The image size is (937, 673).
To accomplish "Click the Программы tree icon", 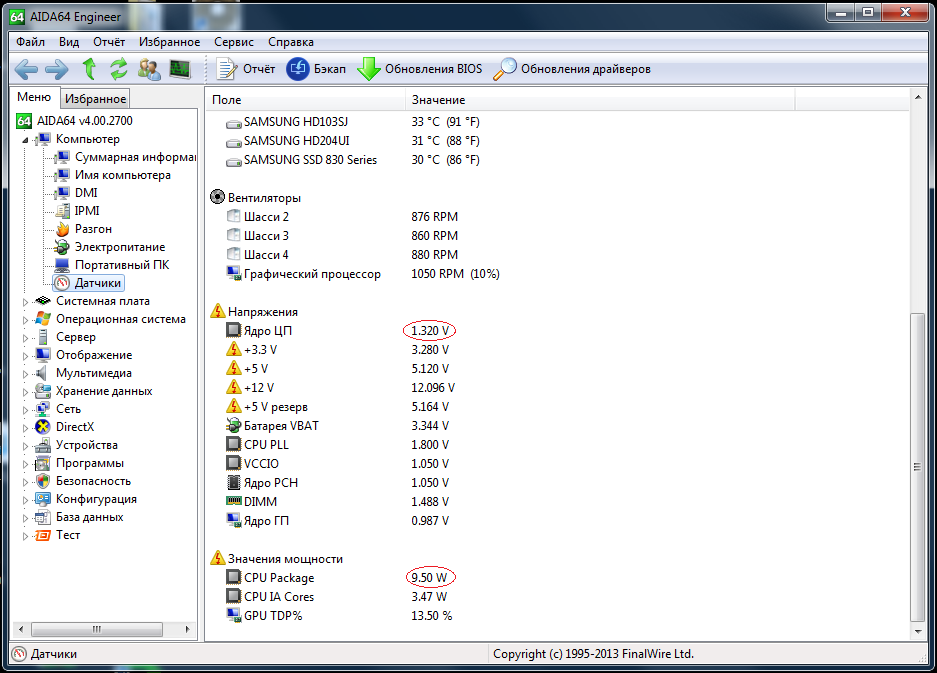I will 43,463.
